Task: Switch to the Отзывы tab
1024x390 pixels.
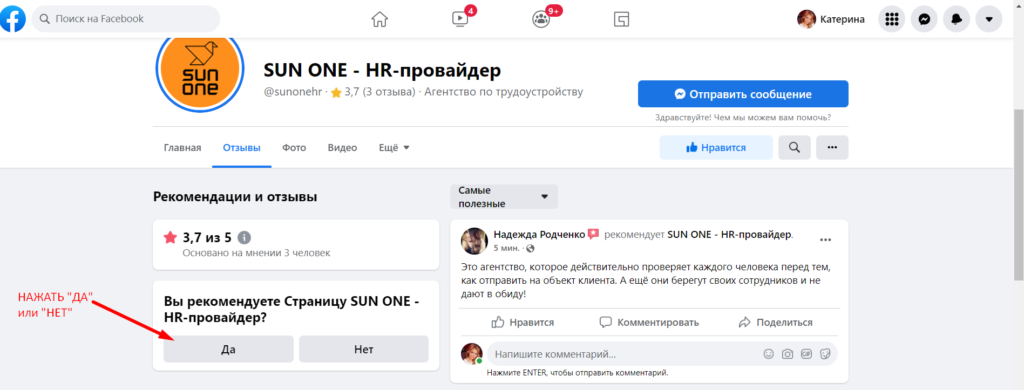Action: [242, 148]
